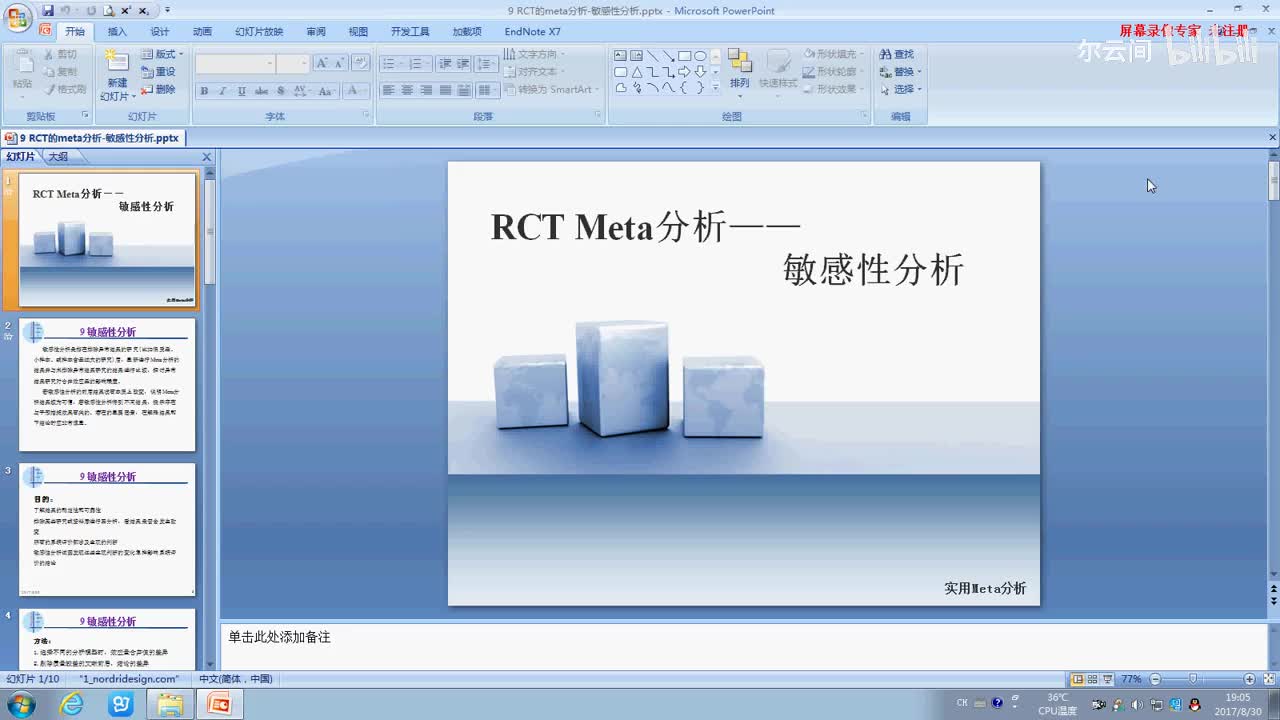Click the New Slide (新建幻灯片) icon
Image resolution: width=1280 pixels, height=720 pixels.
click(117, 60)
